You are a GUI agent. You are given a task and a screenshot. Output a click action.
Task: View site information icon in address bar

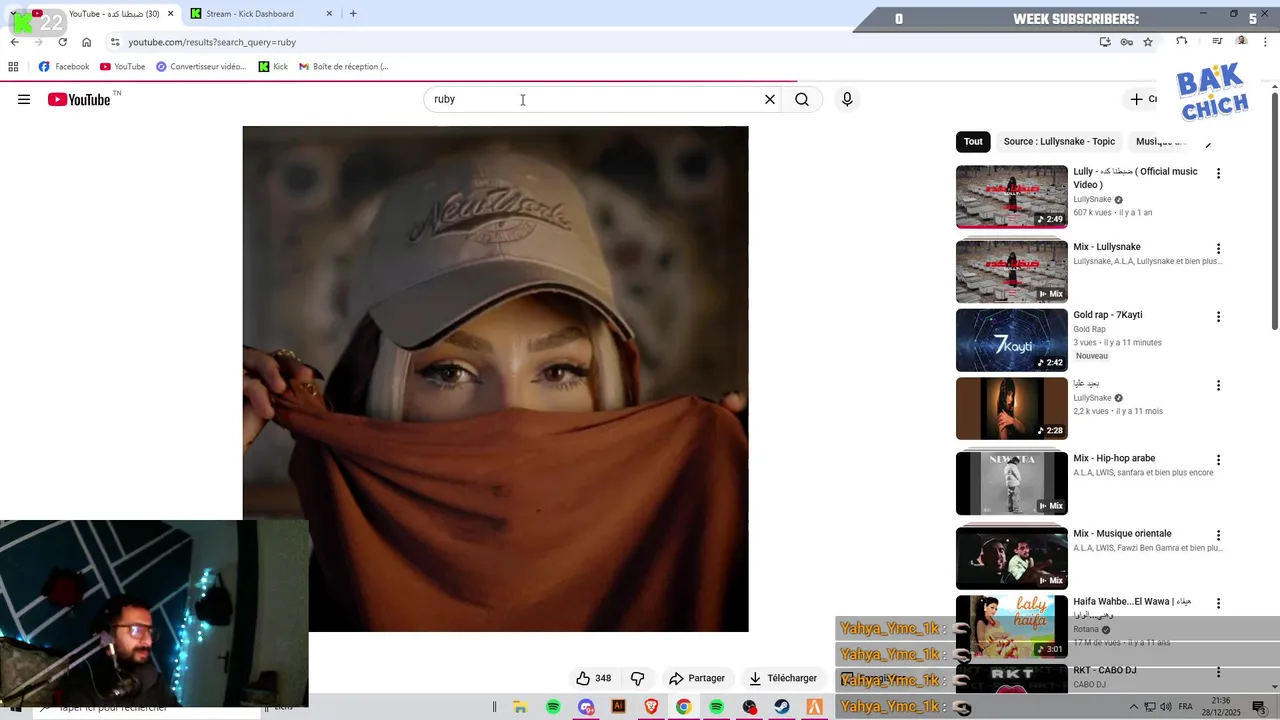click(115, 42)
